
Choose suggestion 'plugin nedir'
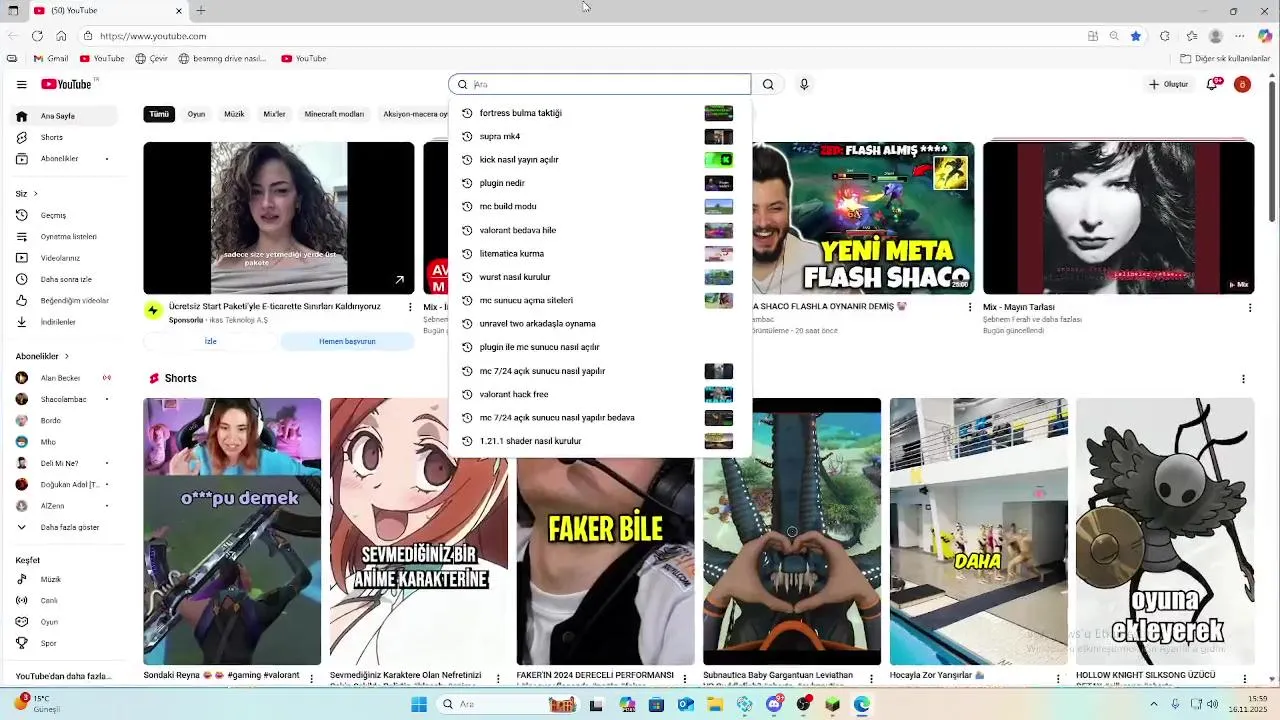pyautogui.click(x=600, y=183)
